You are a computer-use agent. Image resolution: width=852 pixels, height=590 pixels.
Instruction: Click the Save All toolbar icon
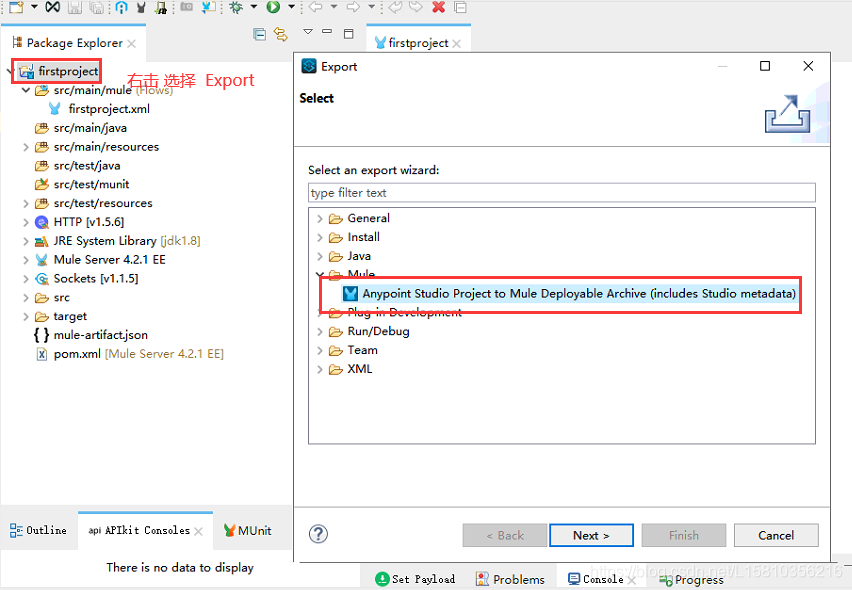pos(96,7)
